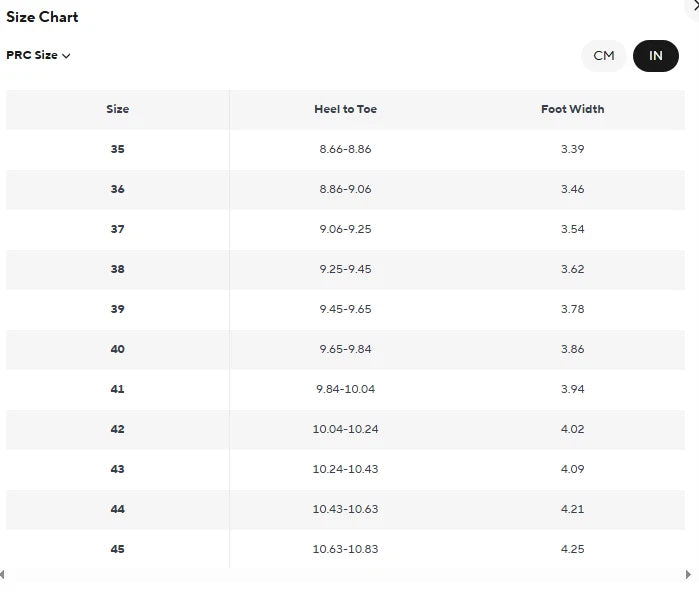The height and width of the screenshot is (596, 699).
Task: Click the left scroll arrow
Action: [3, 575]
